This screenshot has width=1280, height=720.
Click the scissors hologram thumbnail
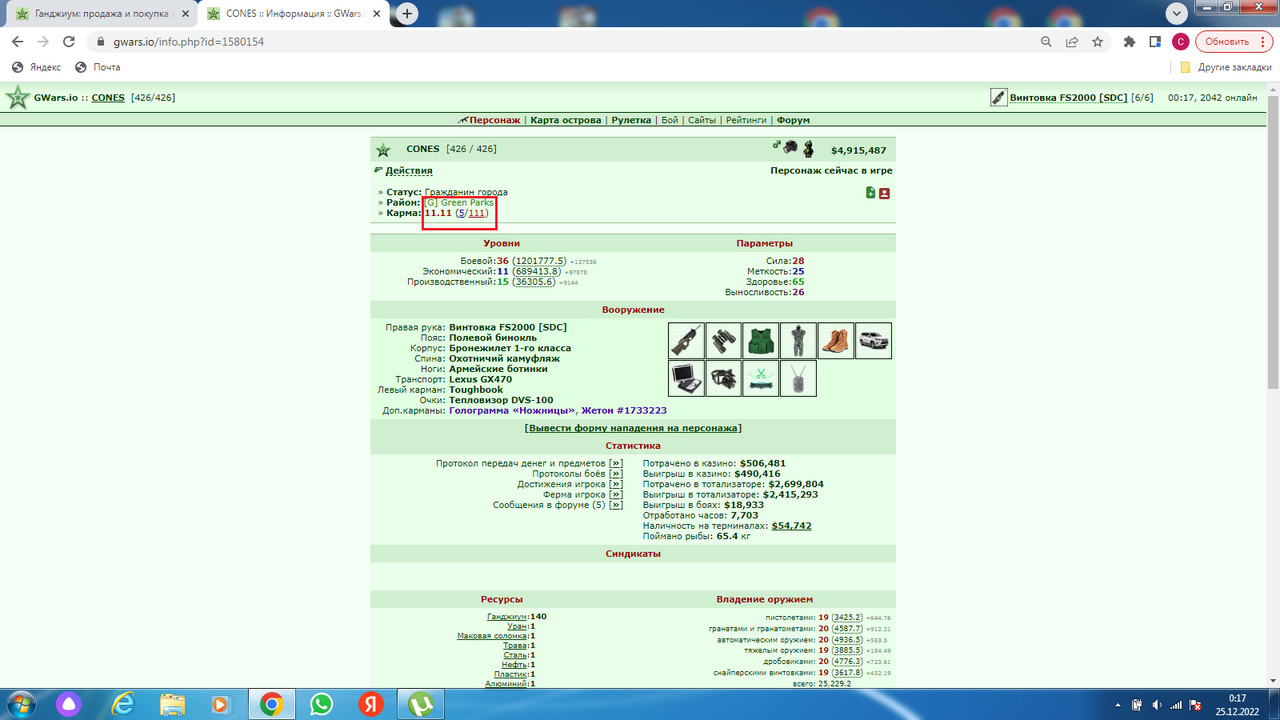pos(761,378)
